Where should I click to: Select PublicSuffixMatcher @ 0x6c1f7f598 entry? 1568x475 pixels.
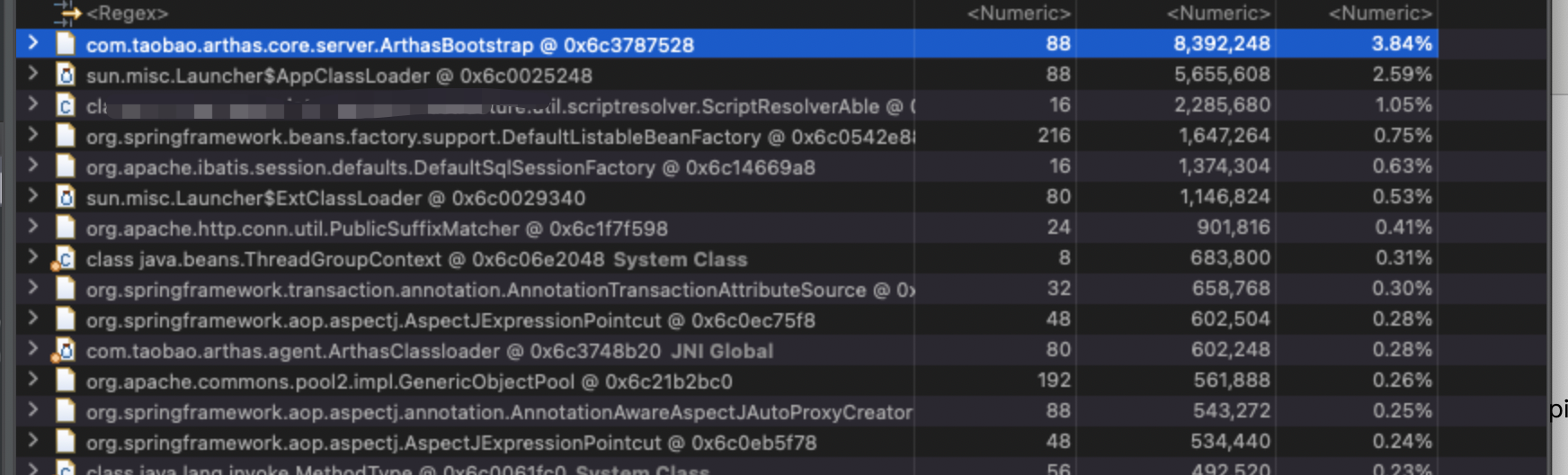(x=377, y=229)
